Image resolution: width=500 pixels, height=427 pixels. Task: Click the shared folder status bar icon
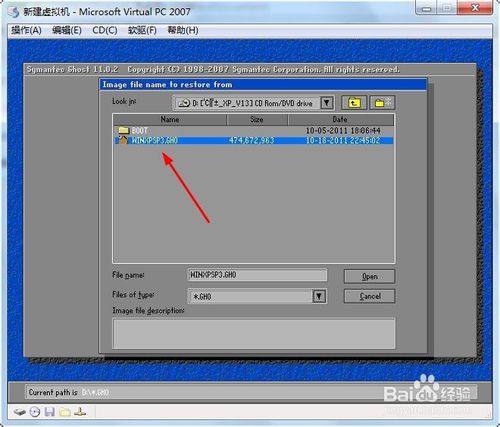pyautogui.click(x=65, y=412)
